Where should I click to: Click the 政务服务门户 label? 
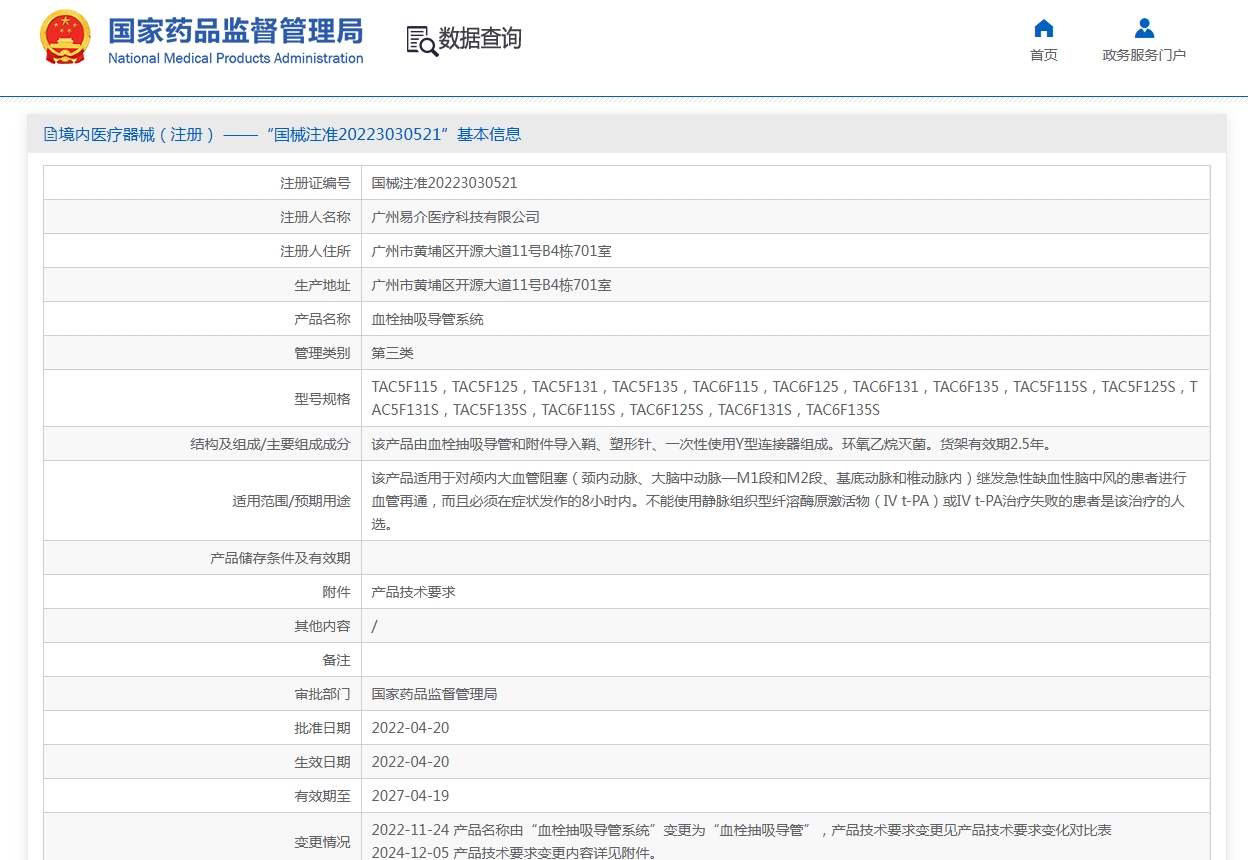click(1144, 55)
